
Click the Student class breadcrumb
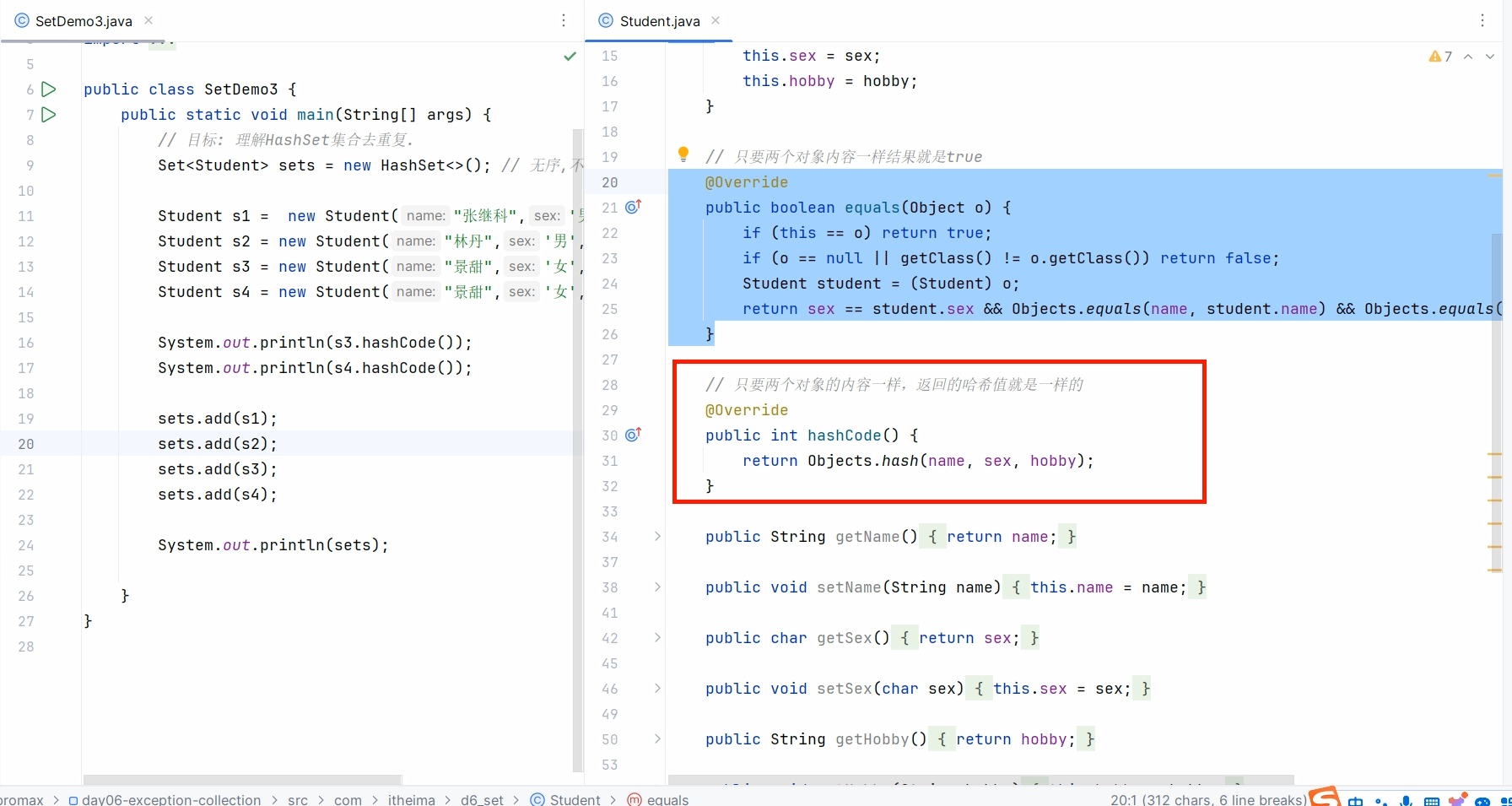[565, 799]
